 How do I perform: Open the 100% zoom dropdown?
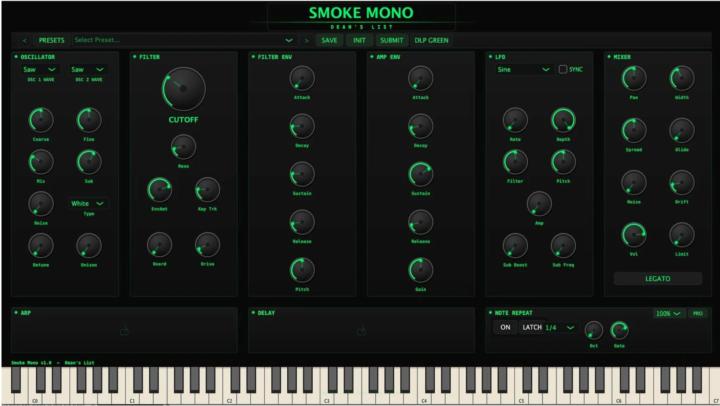(669, 314)
